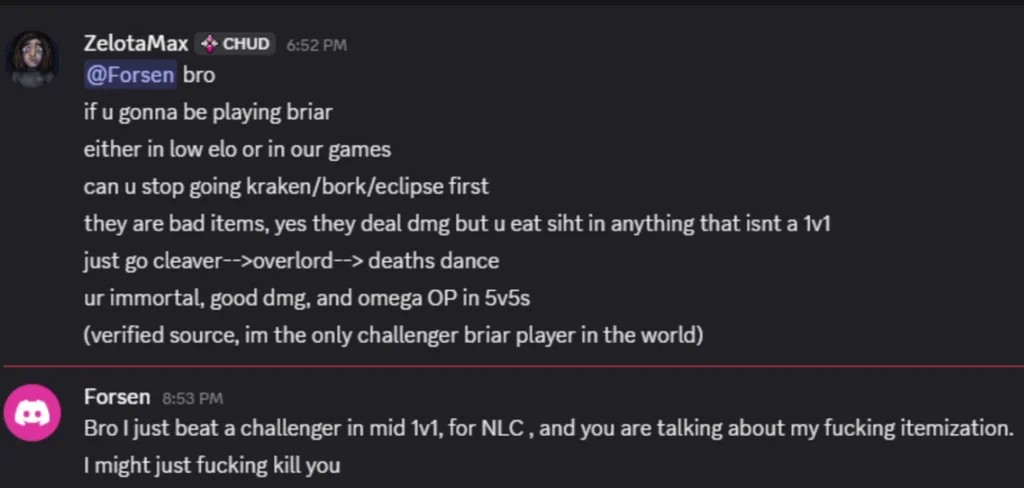Click the red new messages divider line
This screenshot has width=1024, height=488.
coord(512,366)
